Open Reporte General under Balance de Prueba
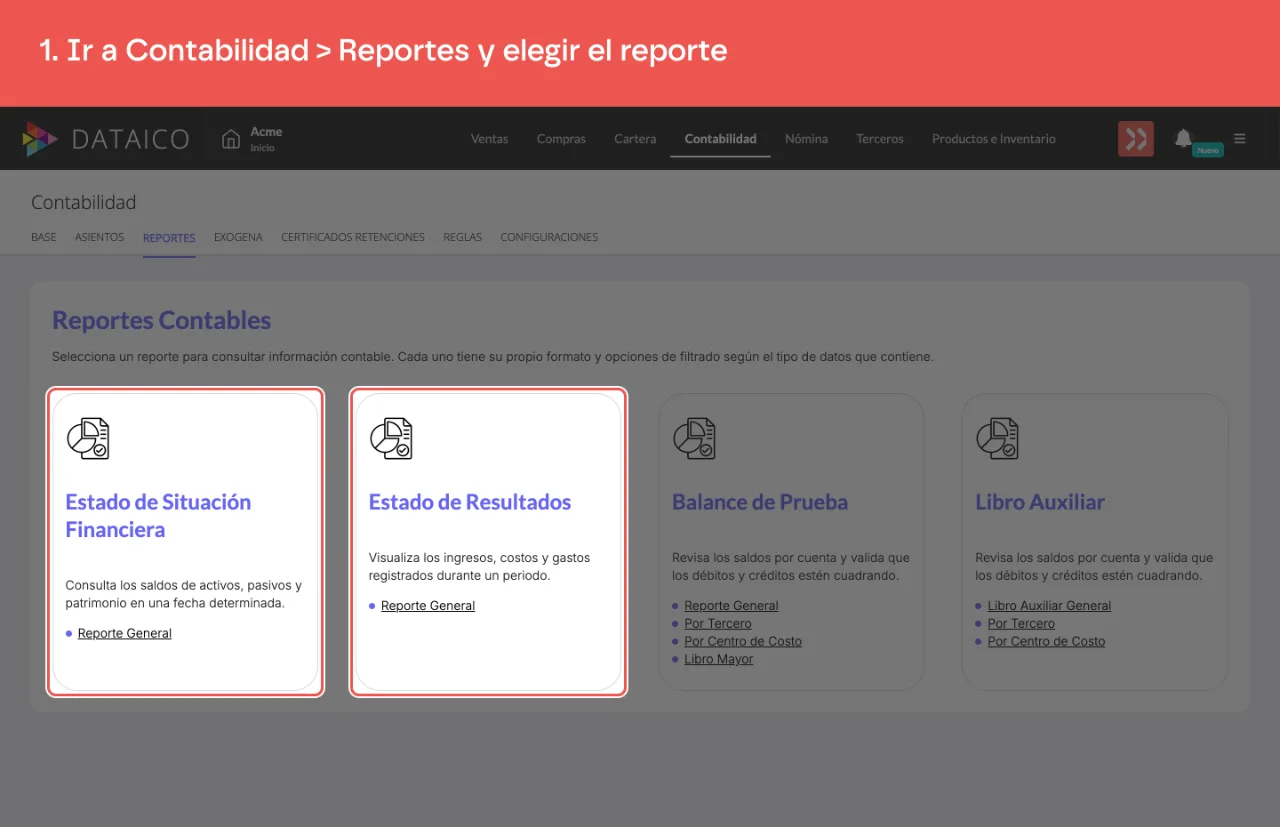This screenshot has width=1280, height=827. coord(731,606)
